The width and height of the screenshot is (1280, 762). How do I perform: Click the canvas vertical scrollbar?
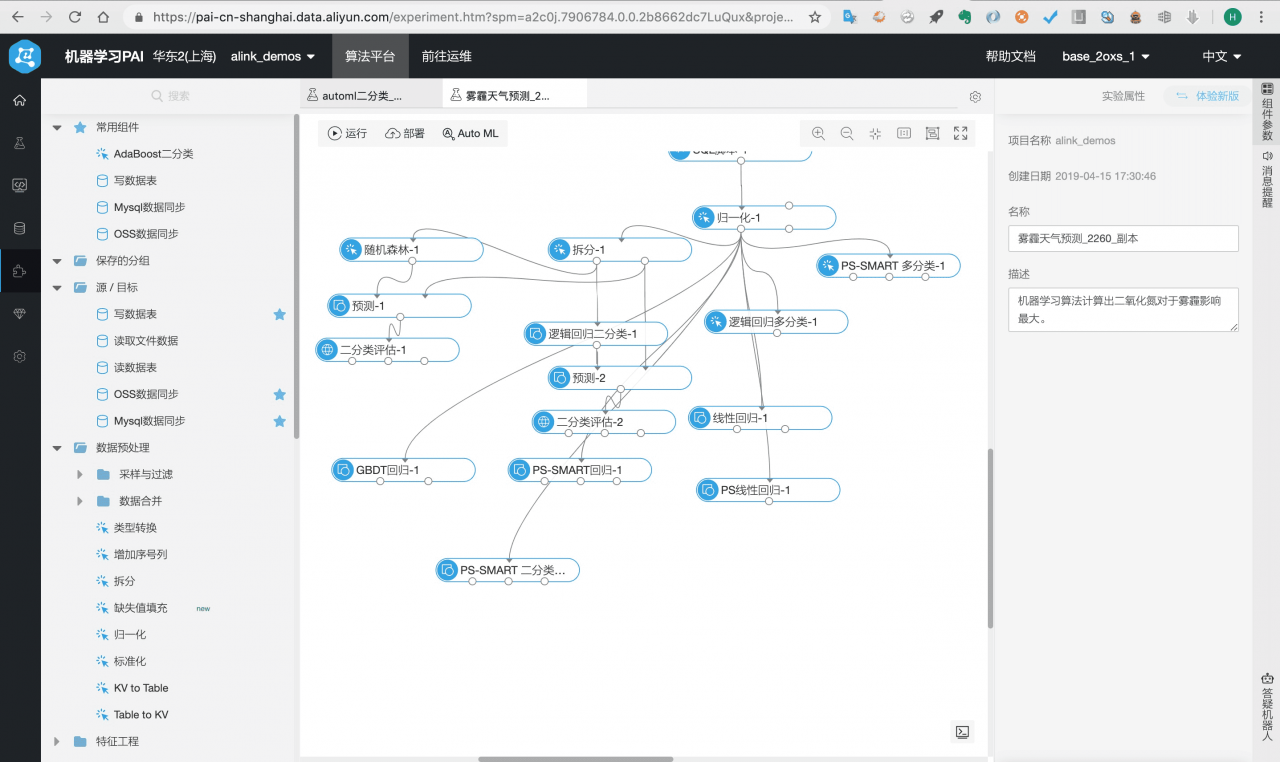pyautogui.click(x=990, y=538)
